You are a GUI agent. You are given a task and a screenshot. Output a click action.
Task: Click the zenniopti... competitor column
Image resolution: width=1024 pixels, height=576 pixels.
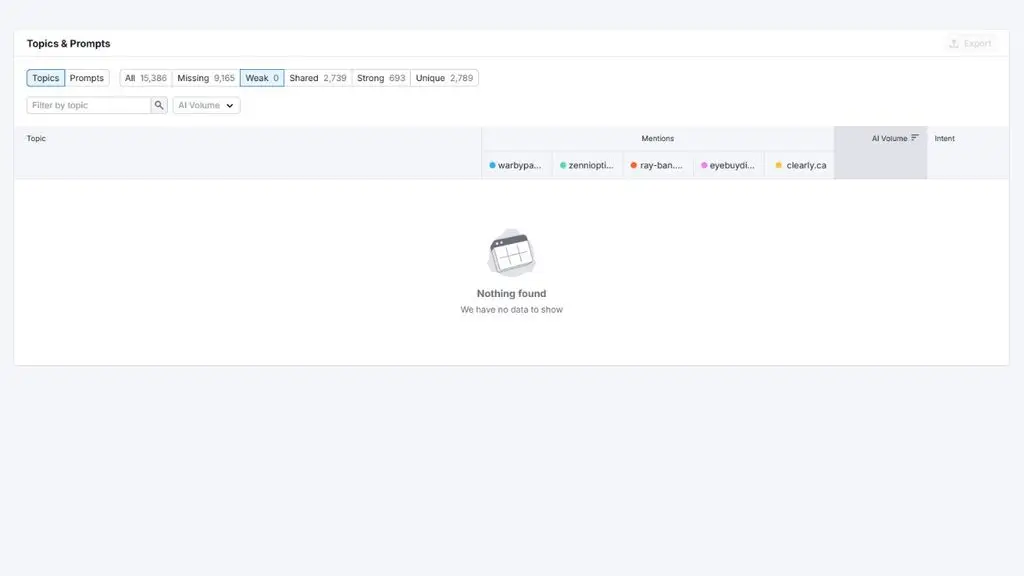tap(588, 165)
